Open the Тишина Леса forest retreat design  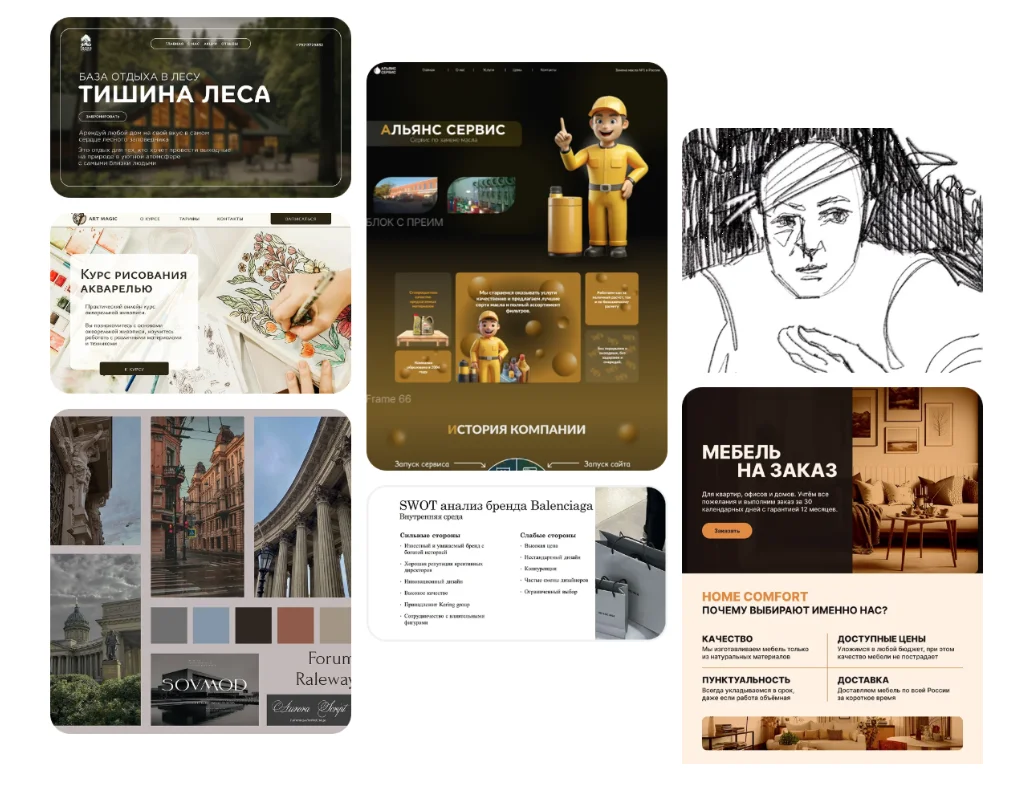200,107
